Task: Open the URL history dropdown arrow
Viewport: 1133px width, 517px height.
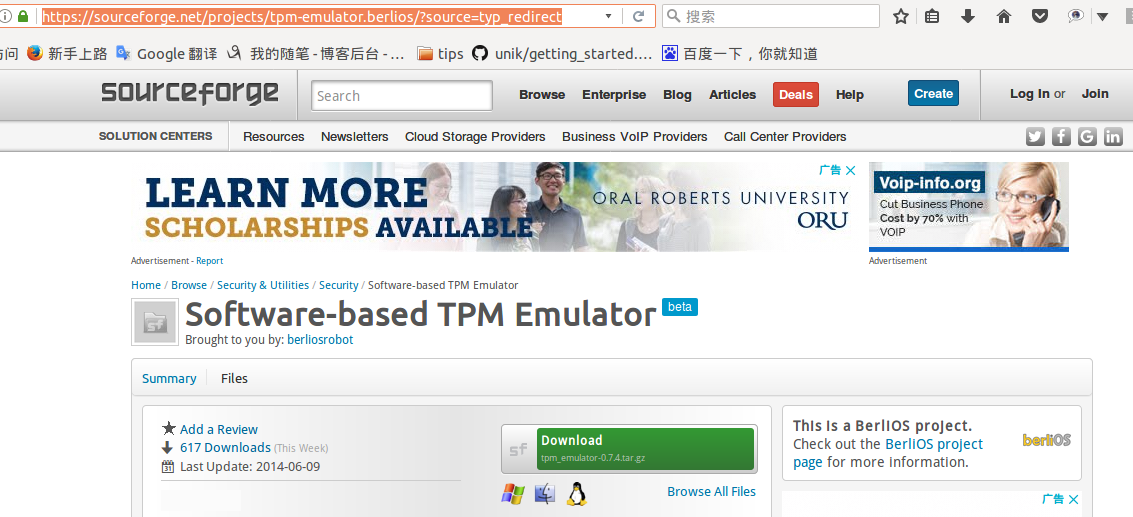Action: 608,16
